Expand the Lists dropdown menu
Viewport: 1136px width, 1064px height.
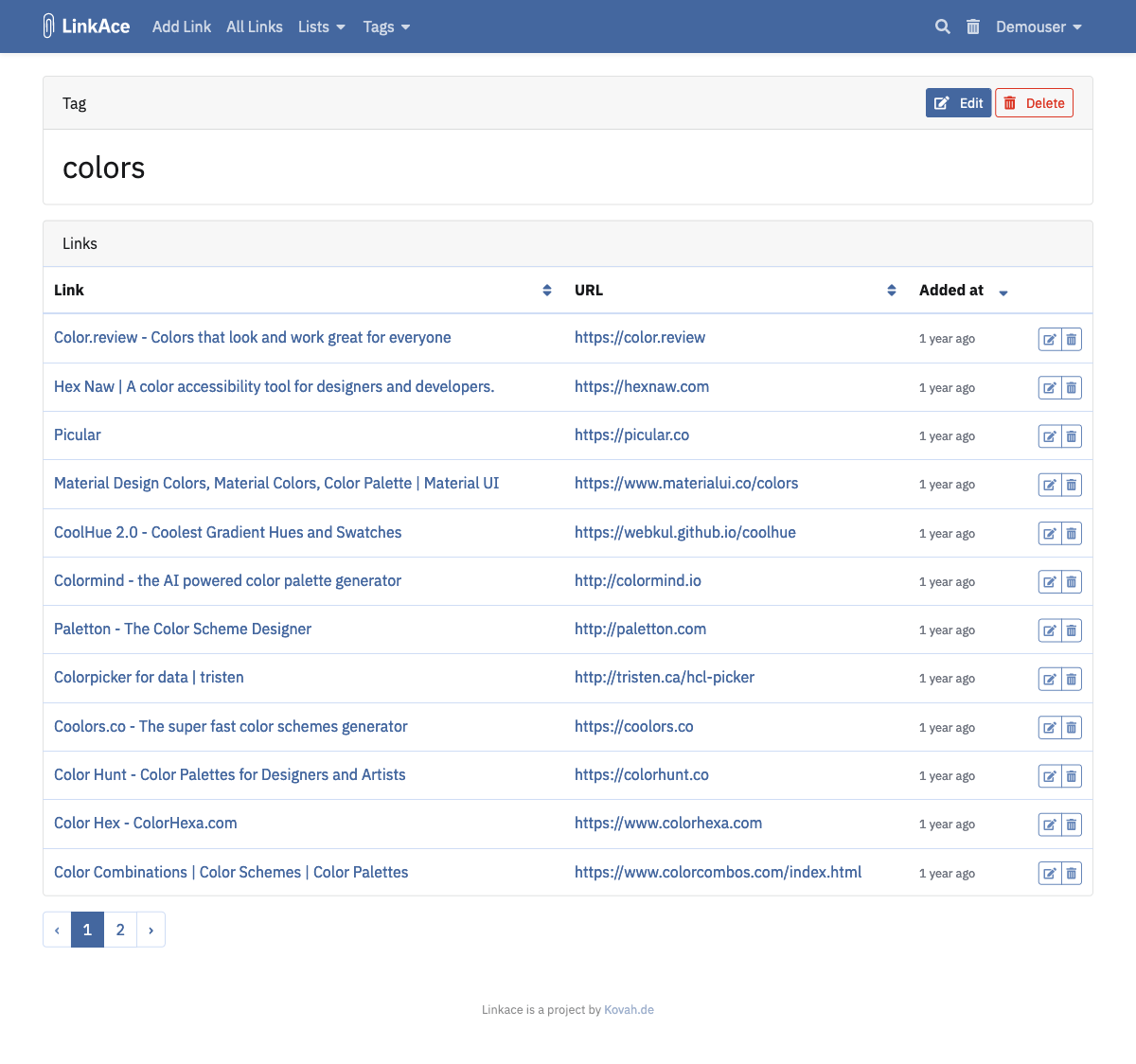(321, 27)
